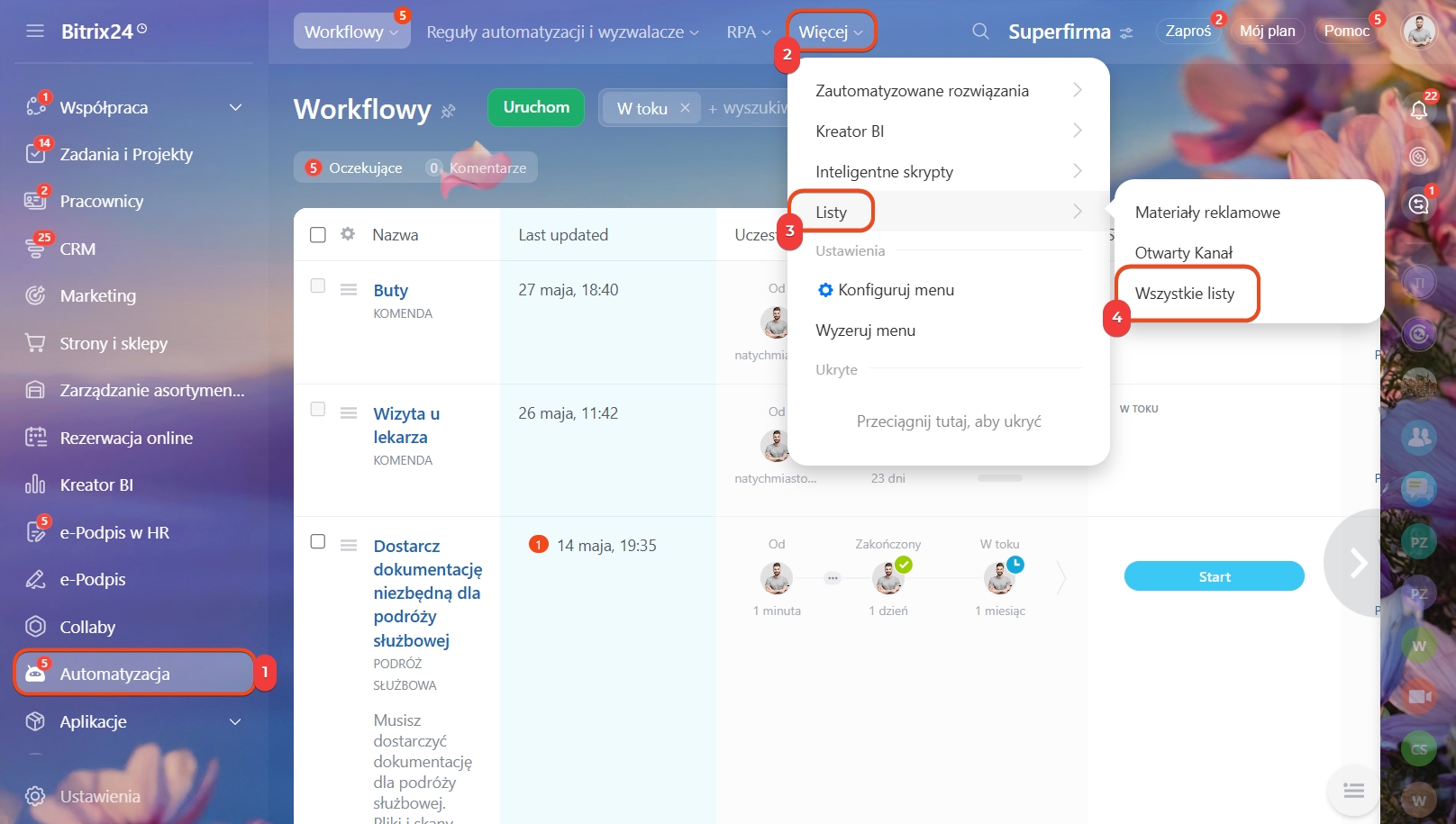Image resolution: width=1456 pixels, height=824 pixels.
Task: Expand Inteligentne skrypty submenu
Action: coord(948,171)
